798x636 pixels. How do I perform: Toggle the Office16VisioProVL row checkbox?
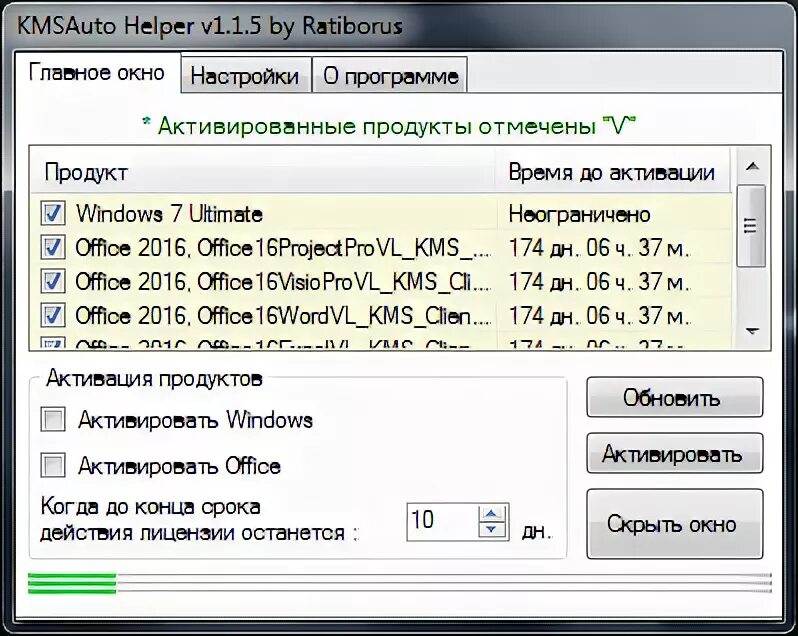coord(53,281)
